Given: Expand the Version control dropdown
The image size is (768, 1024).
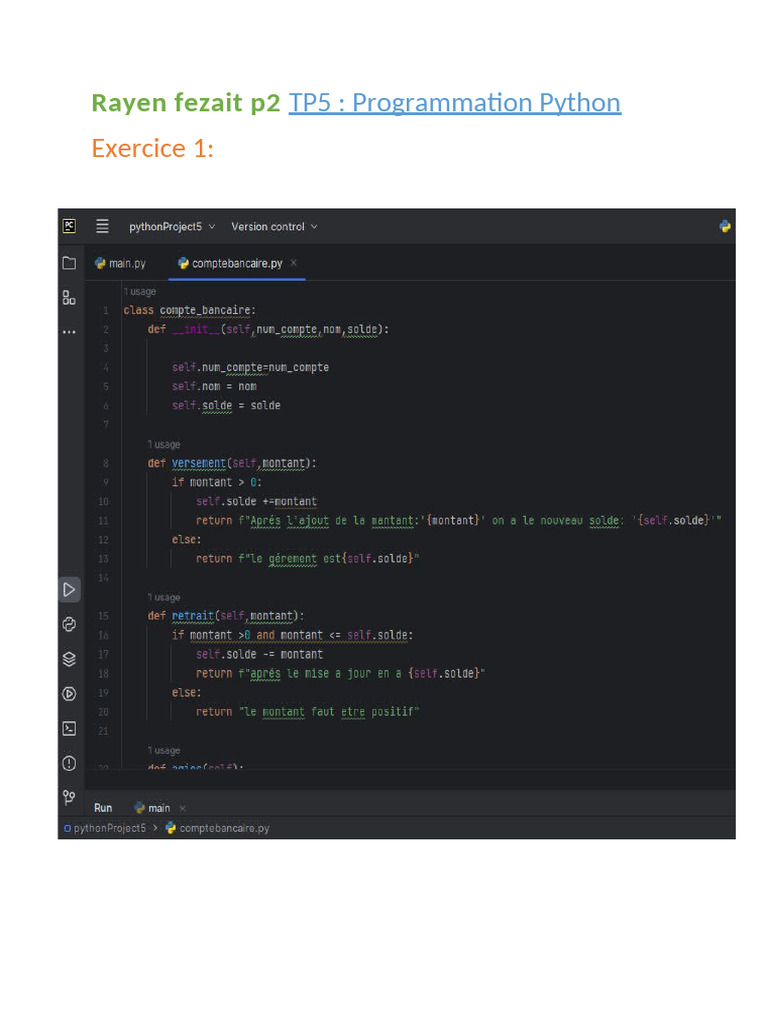Looking at the screenshot, I should coord(274,227).
